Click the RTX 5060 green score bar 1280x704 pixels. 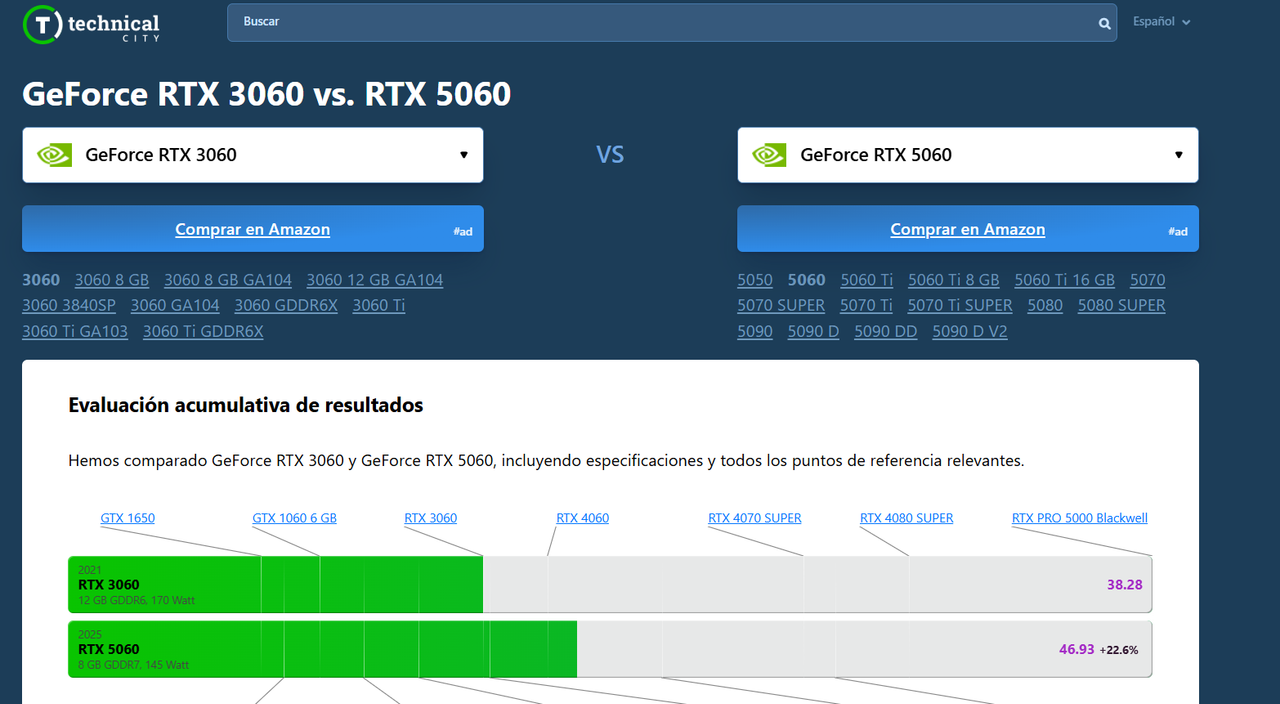click(x=323, y=649)
